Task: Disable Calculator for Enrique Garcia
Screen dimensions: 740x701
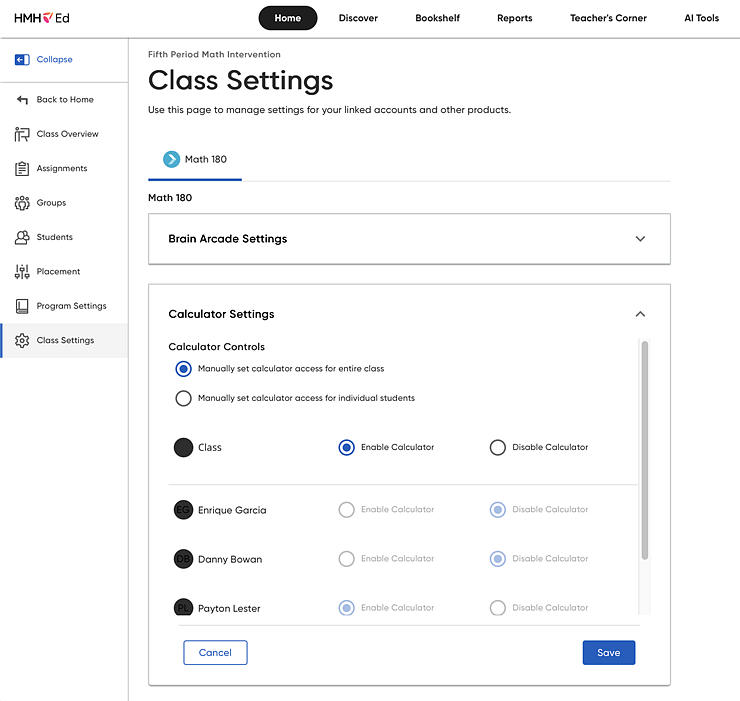Action: coord(497,509)
